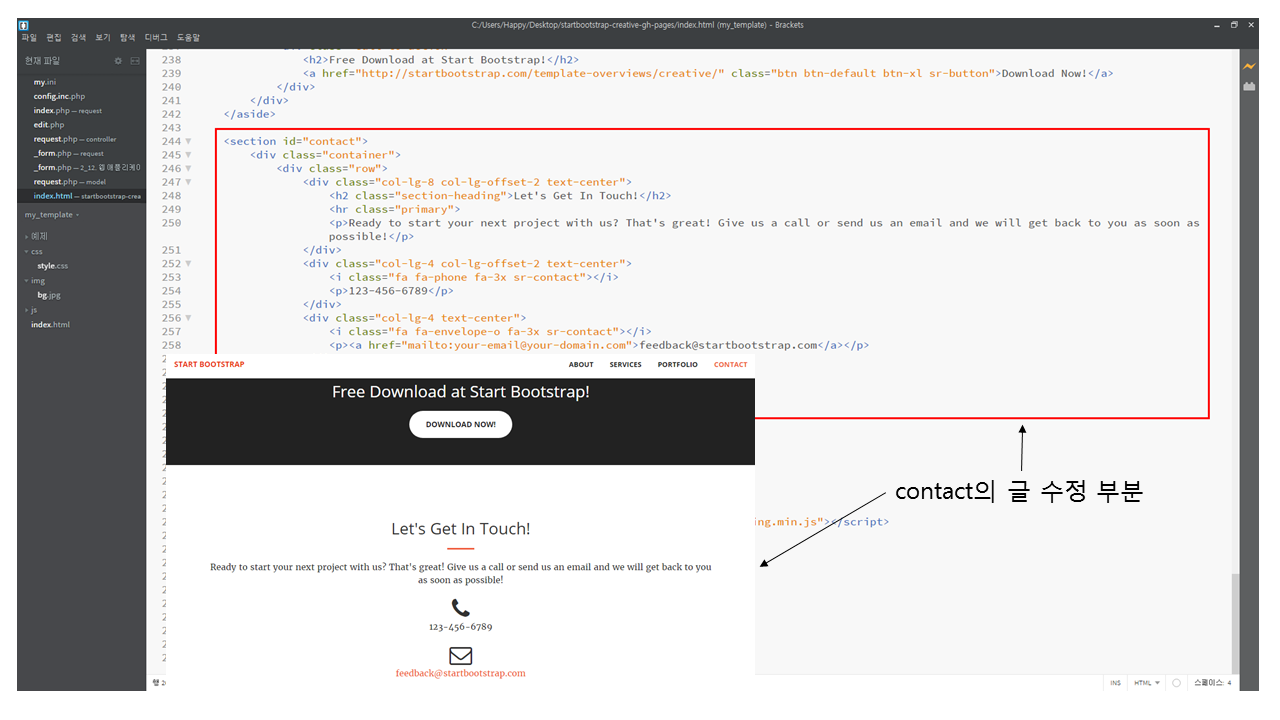Click the lint status circle in status bar

(x=1176, y=683)
